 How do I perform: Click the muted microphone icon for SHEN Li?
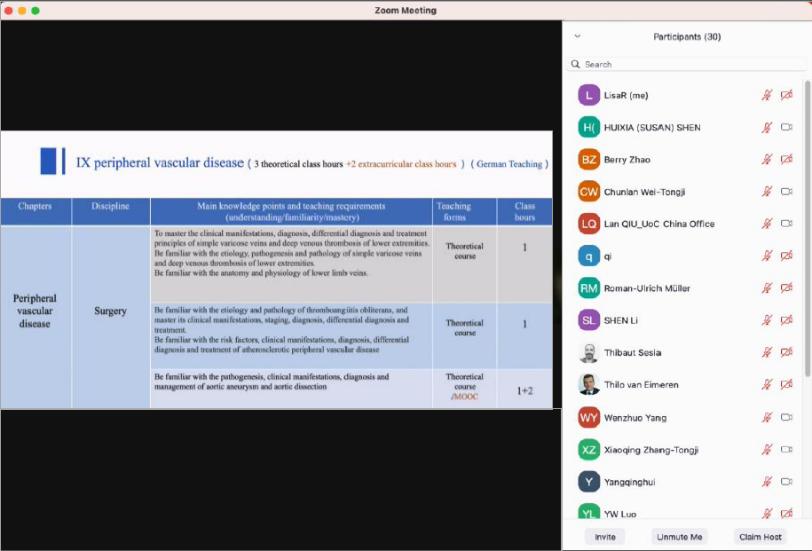pos(767,321)
